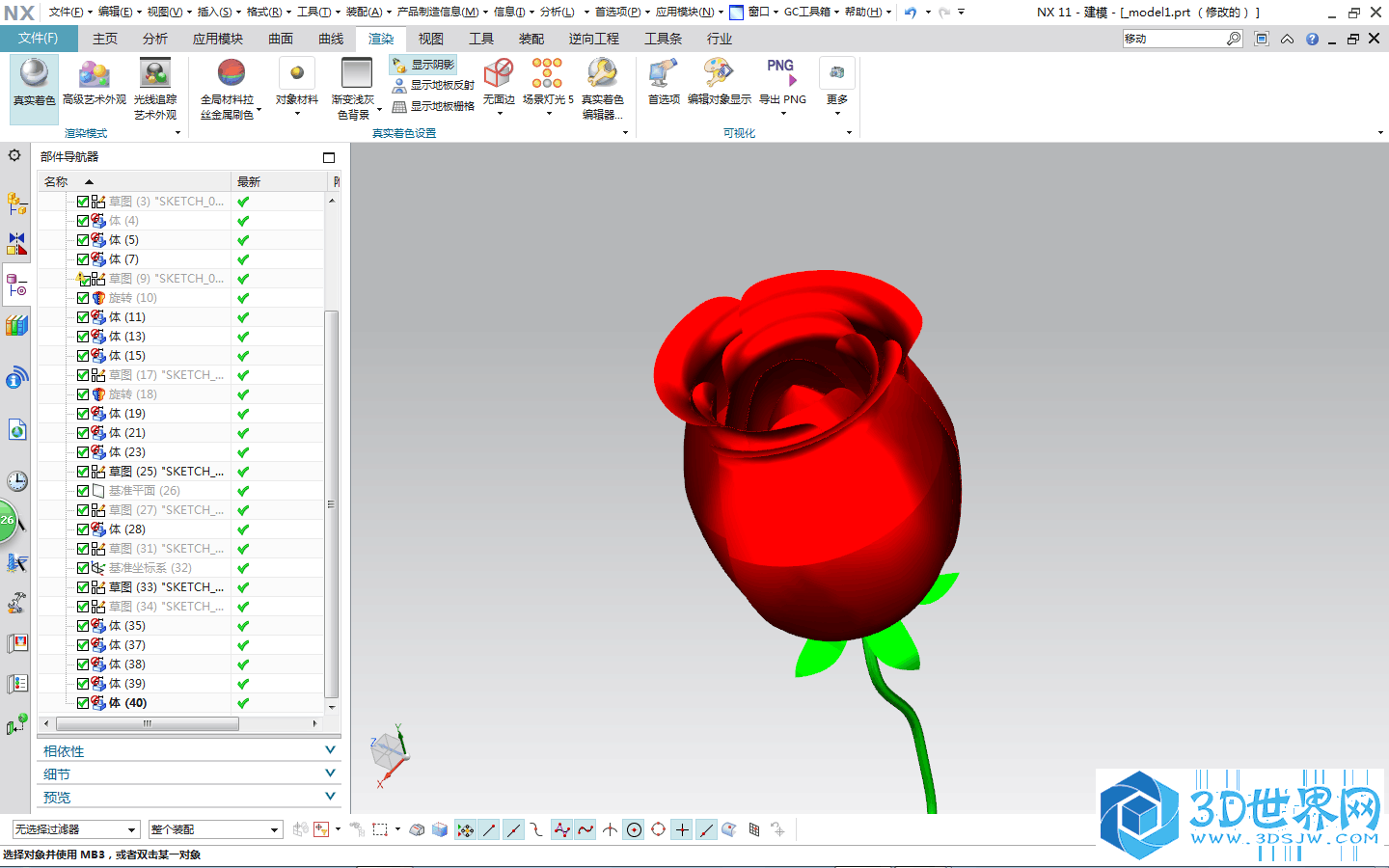The image size is (1389, 868).
Task: Sort by the 名称 column header
Action: point(134,181)
